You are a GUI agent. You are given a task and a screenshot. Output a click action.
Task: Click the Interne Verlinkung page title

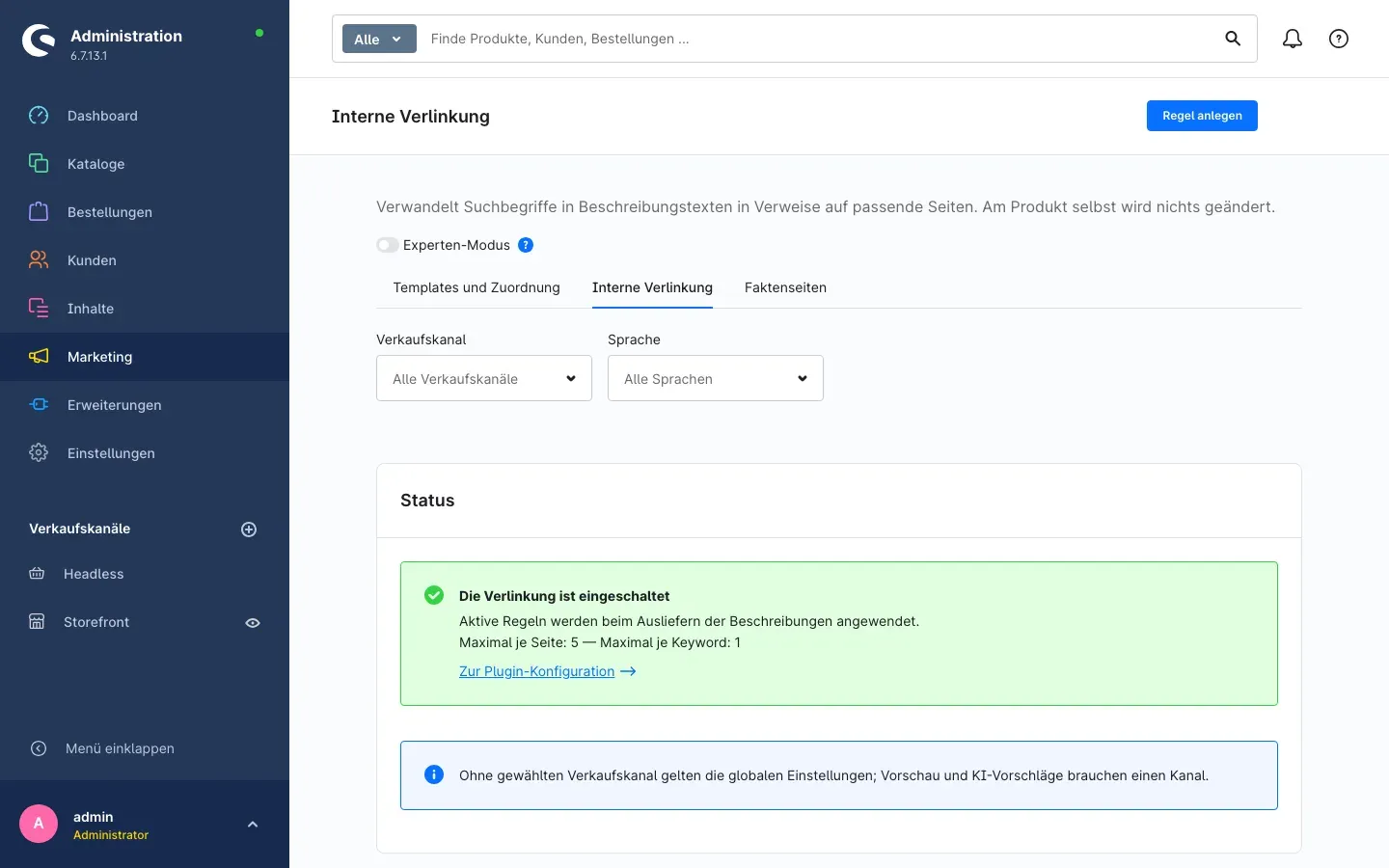click(x=411, y=117)
